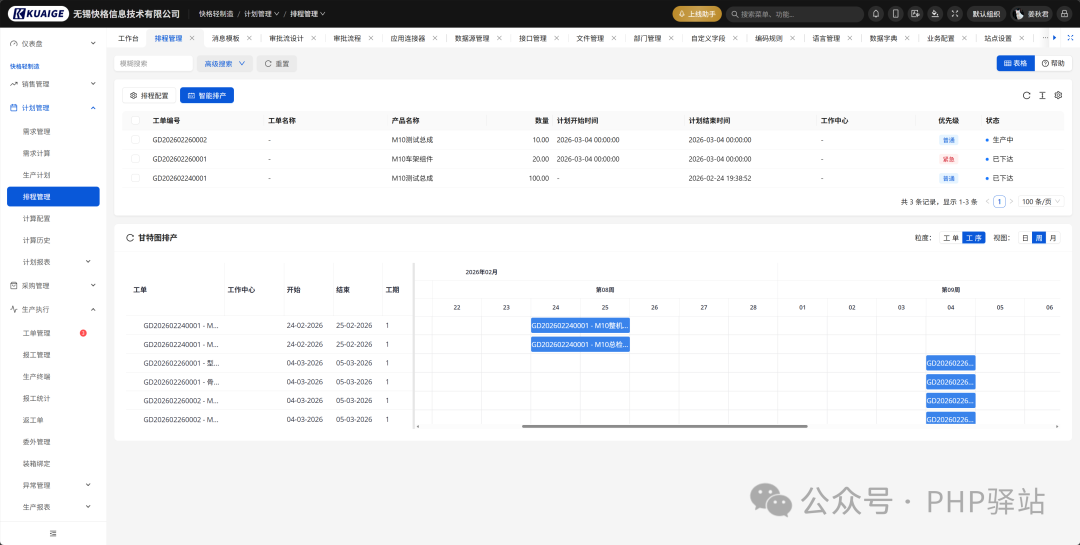Screen dimensions: 1080x545
Task: Open the notification bell
Action: [x=876, y=14]
